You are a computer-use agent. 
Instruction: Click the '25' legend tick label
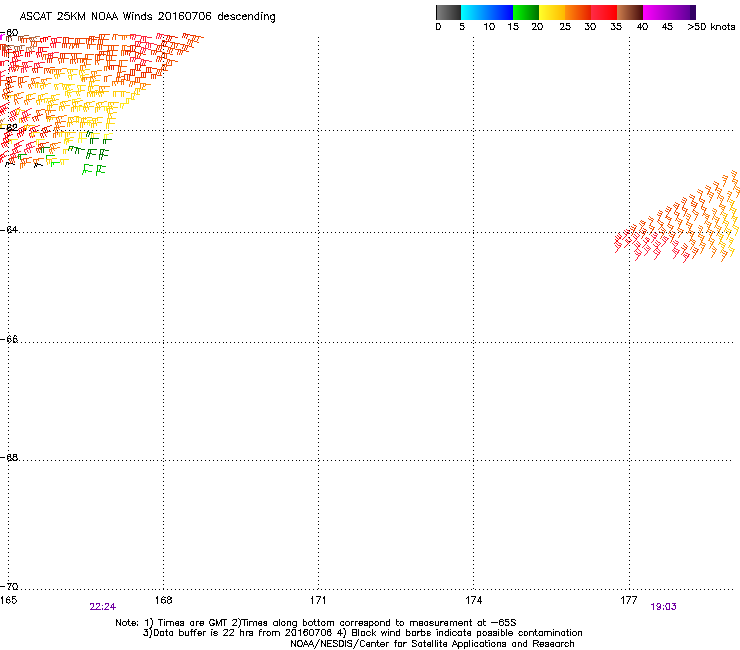click(x=565, y=27)
